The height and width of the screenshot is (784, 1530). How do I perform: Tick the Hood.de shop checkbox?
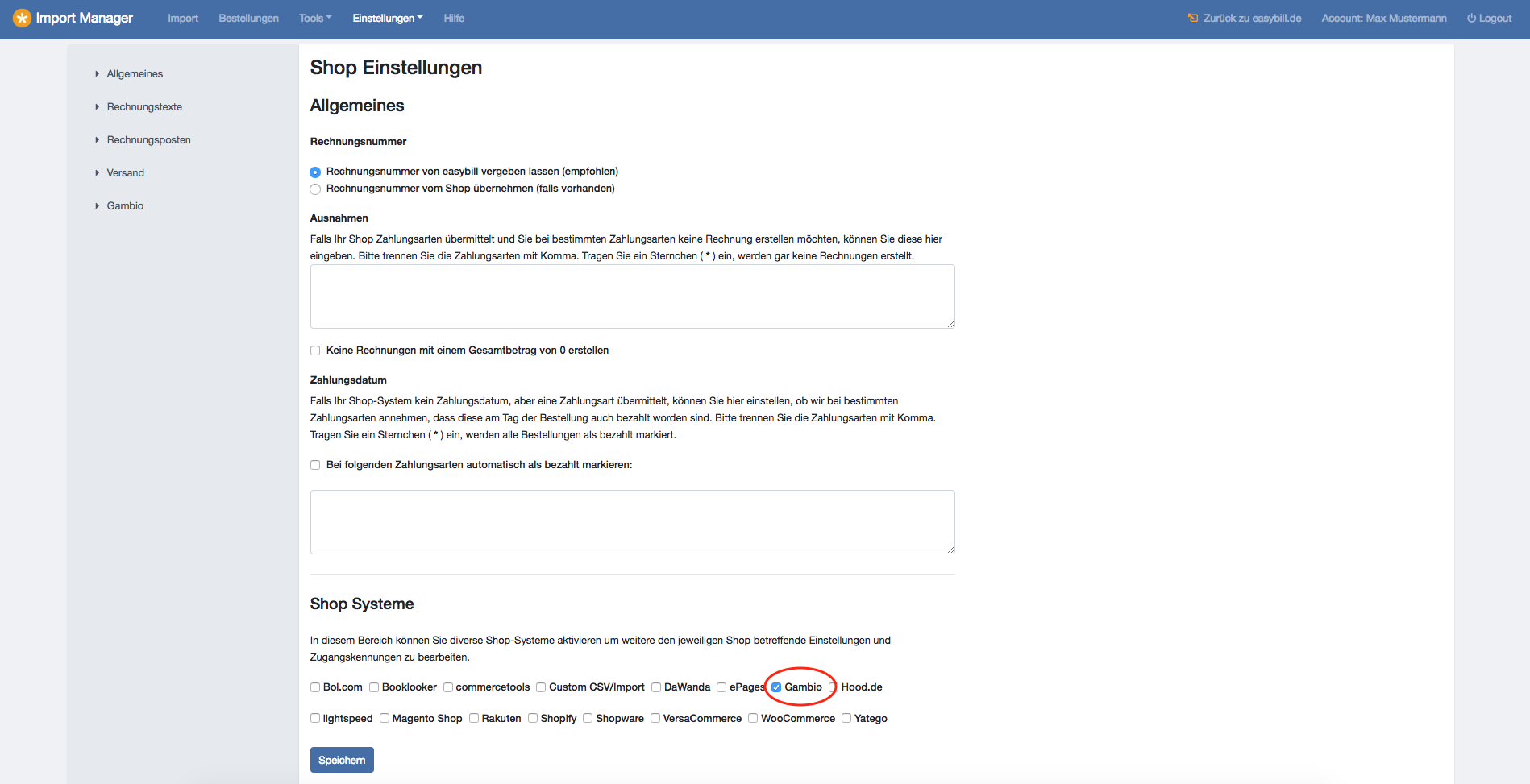click(834, 687)
